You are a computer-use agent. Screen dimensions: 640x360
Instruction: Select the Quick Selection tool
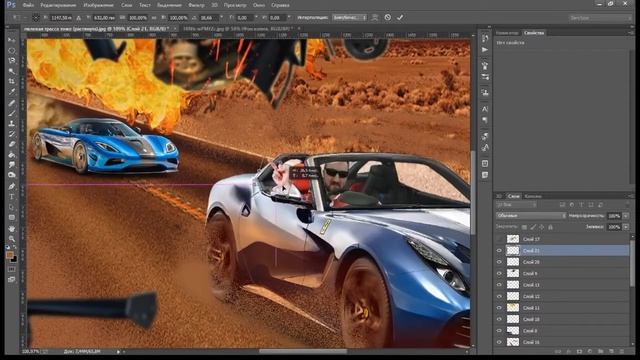click(x=11, y=71)
